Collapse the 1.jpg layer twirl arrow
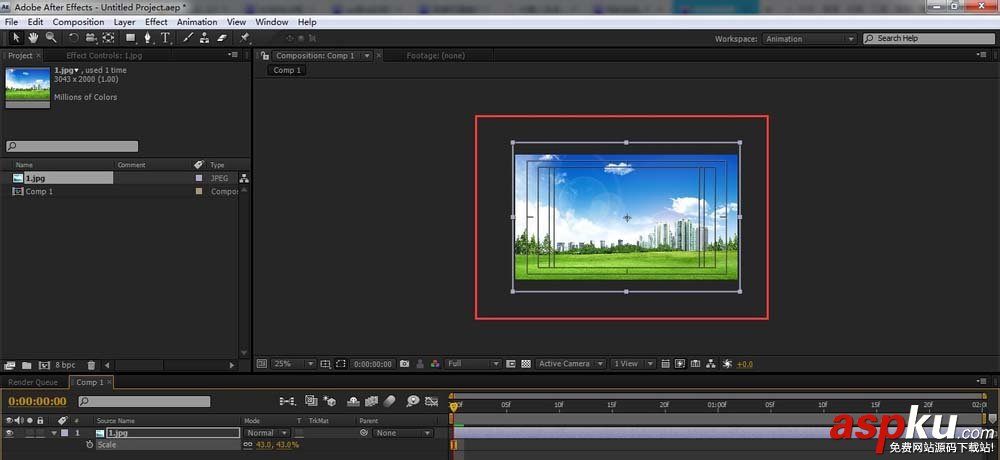Image resolution: width=1000 pixels, height=460 pixels. point(54,433)
